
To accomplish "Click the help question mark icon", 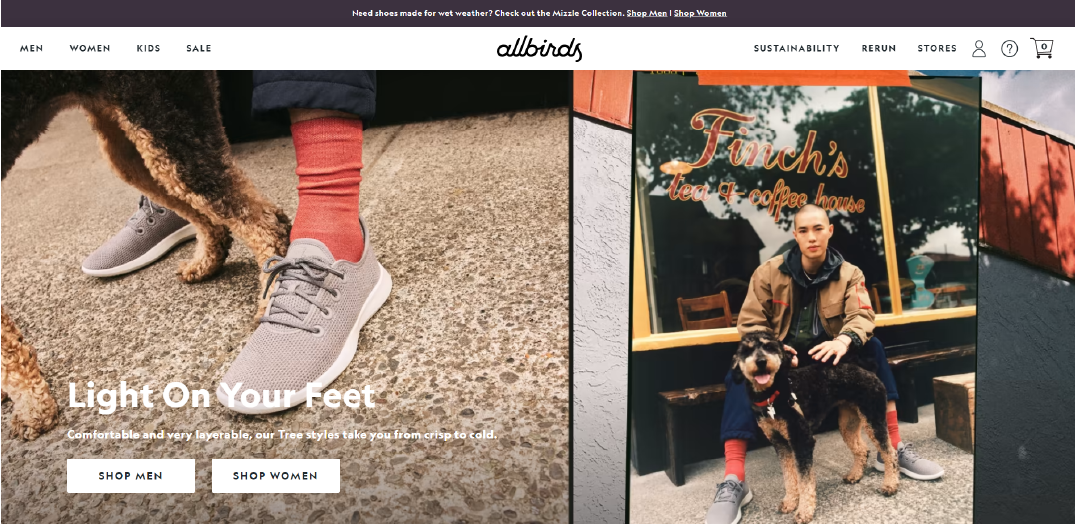I will [1009, 49].
